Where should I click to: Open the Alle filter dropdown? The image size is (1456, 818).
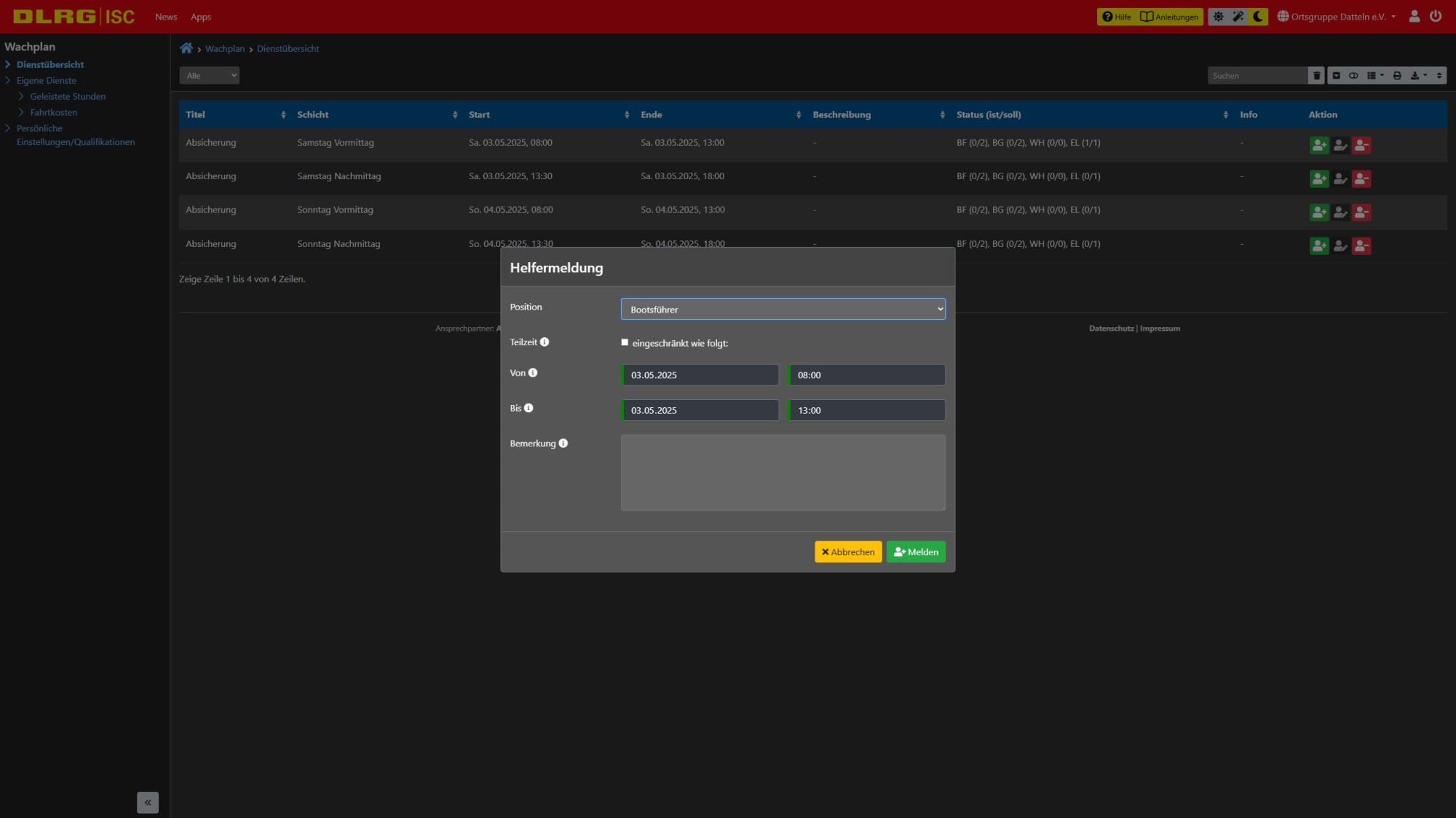click(210, 75)
